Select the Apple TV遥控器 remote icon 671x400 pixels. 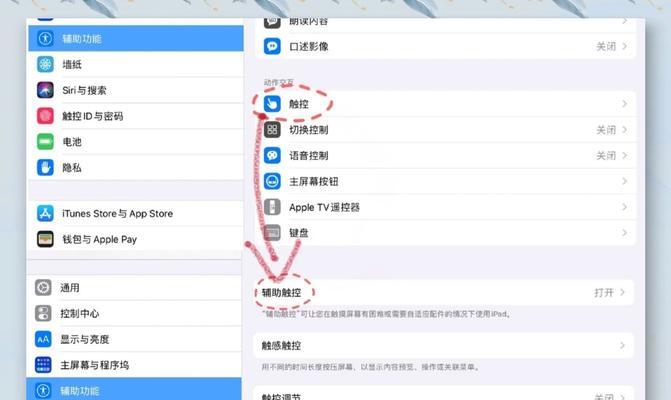pyautogui.click(x=272, y=207)
